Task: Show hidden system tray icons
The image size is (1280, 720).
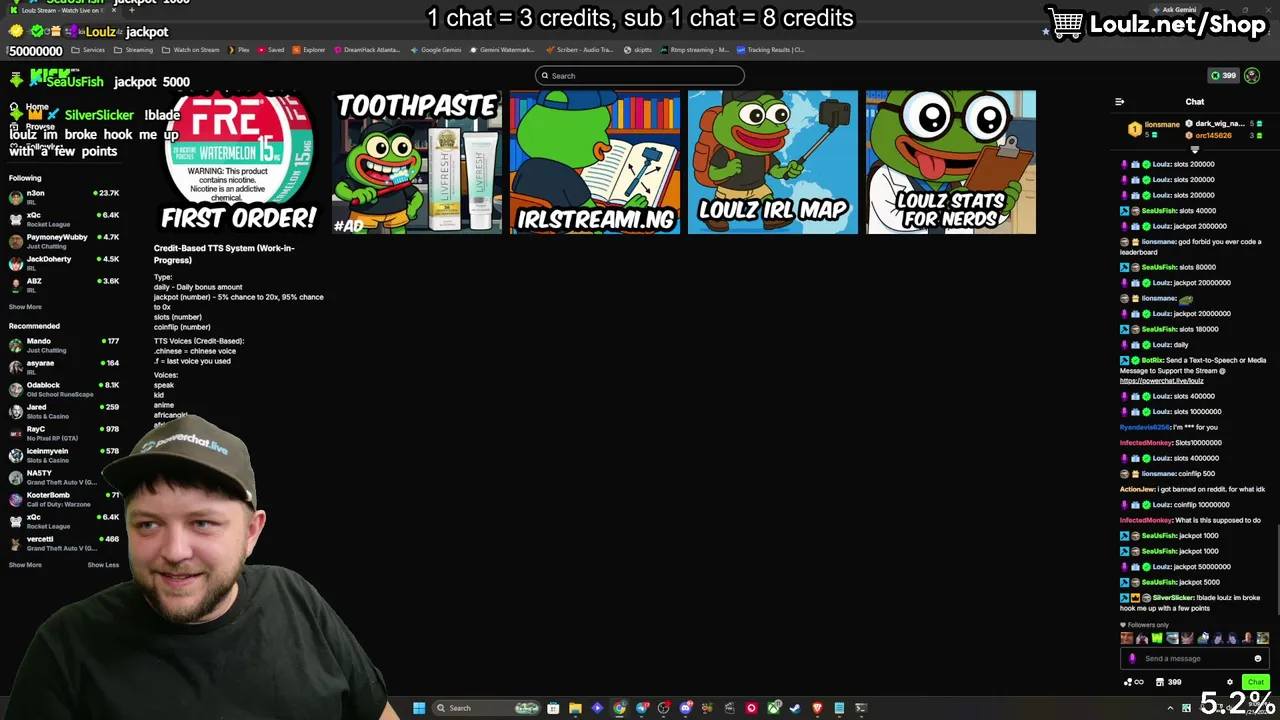Action: click(x=1170, y=708)
